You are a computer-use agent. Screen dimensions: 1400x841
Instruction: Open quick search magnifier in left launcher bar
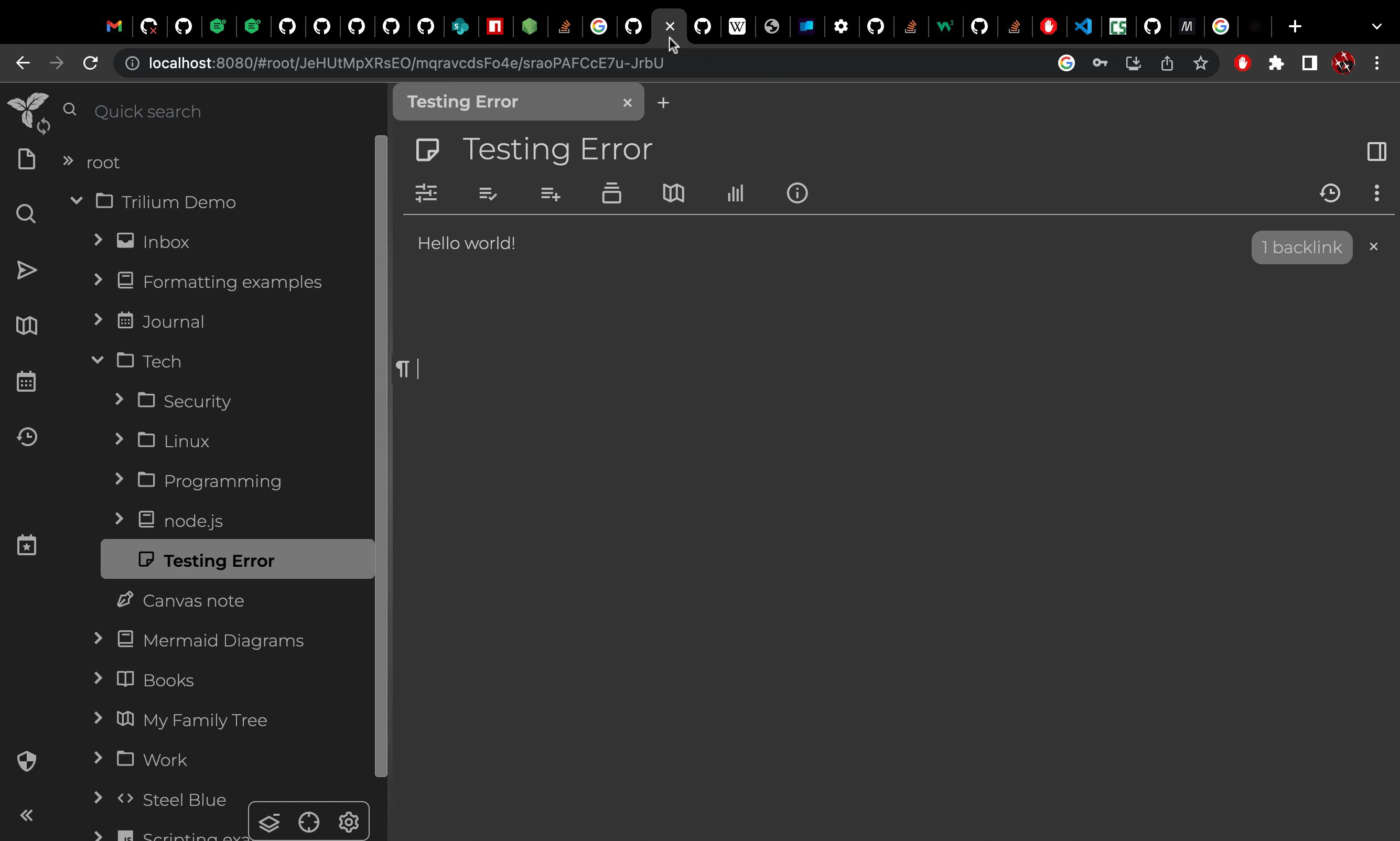pos(26,212)
